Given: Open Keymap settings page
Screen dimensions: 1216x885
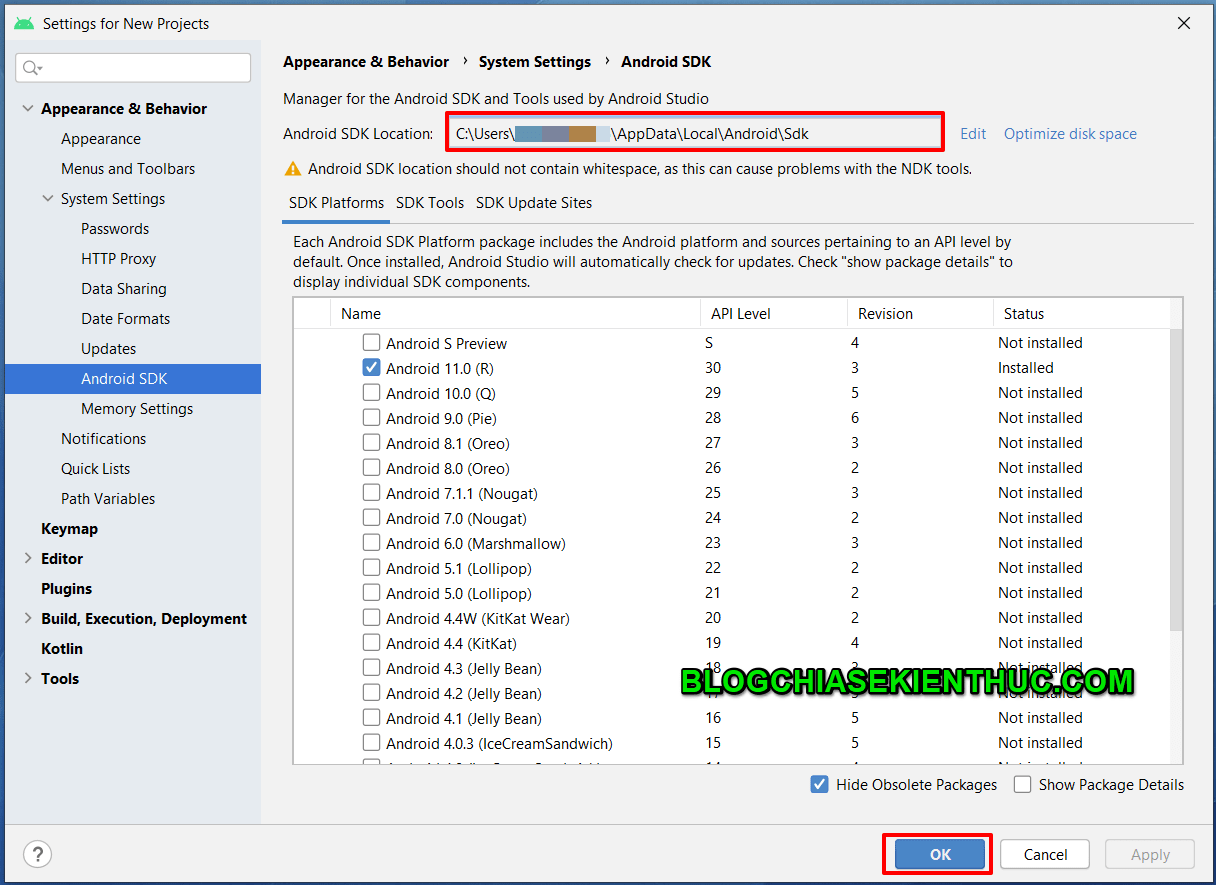Looking at the screenshot, I should [69, 529].
